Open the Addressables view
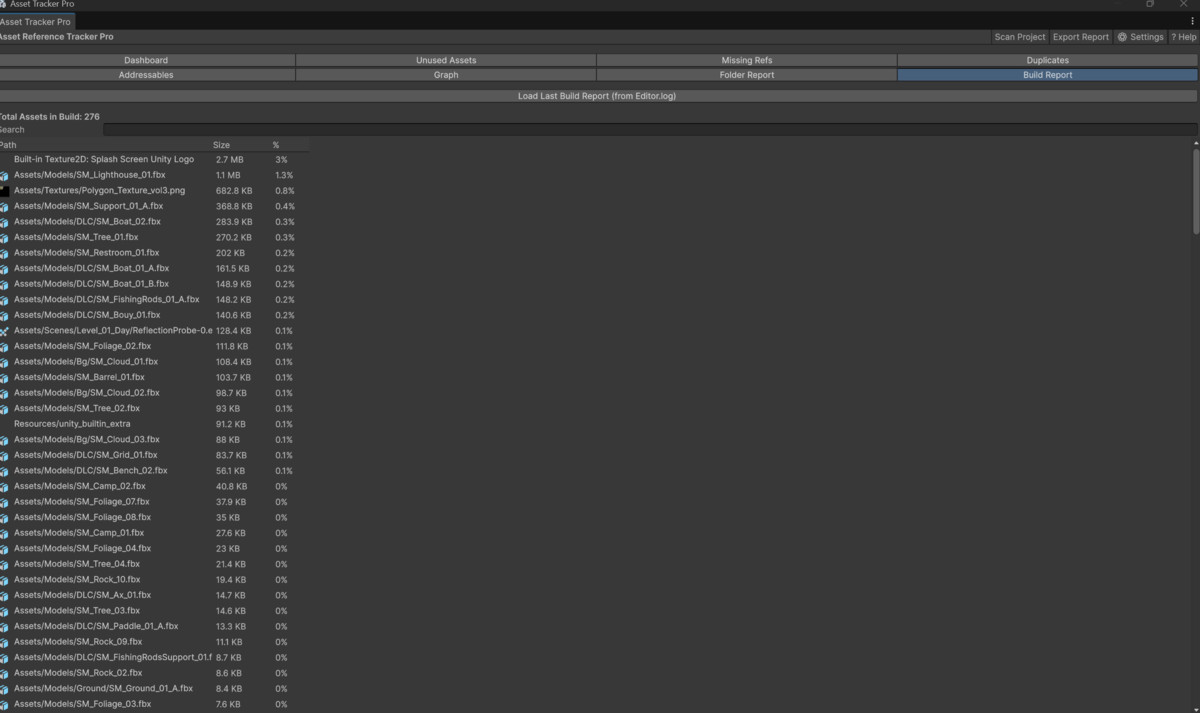 146,74
